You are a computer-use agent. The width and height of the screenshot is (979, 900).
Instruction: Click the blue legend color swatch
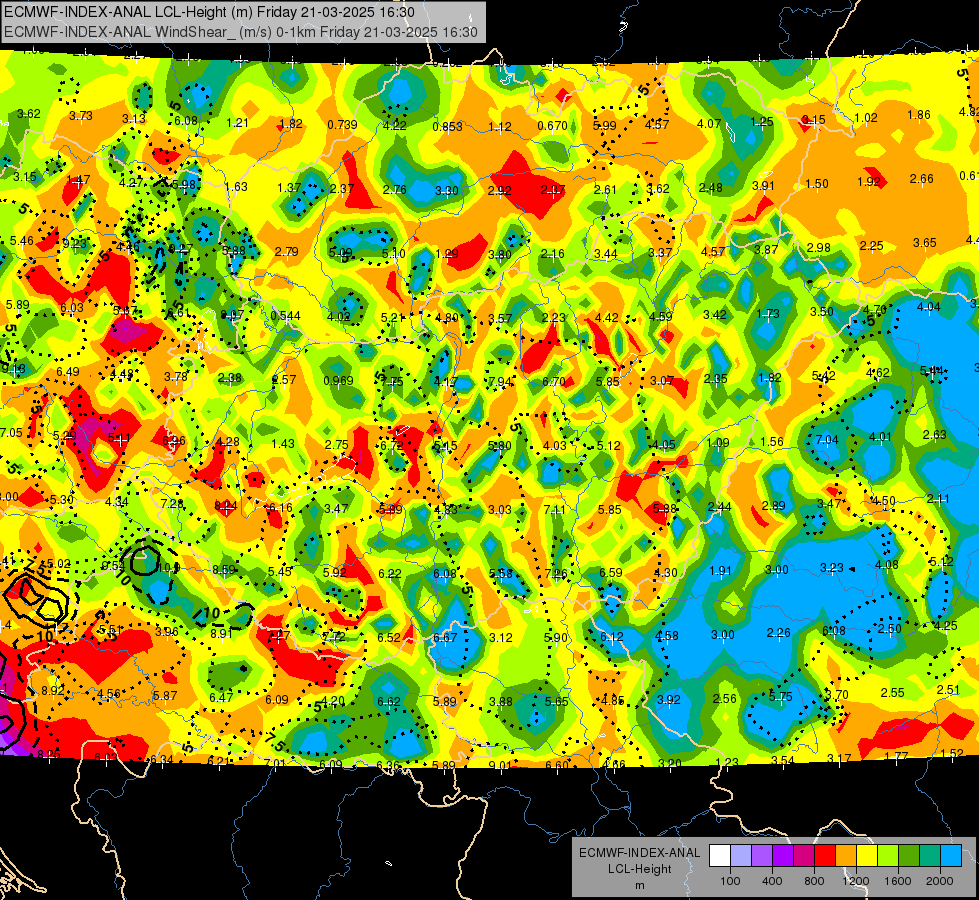click(x=950, y=856)
